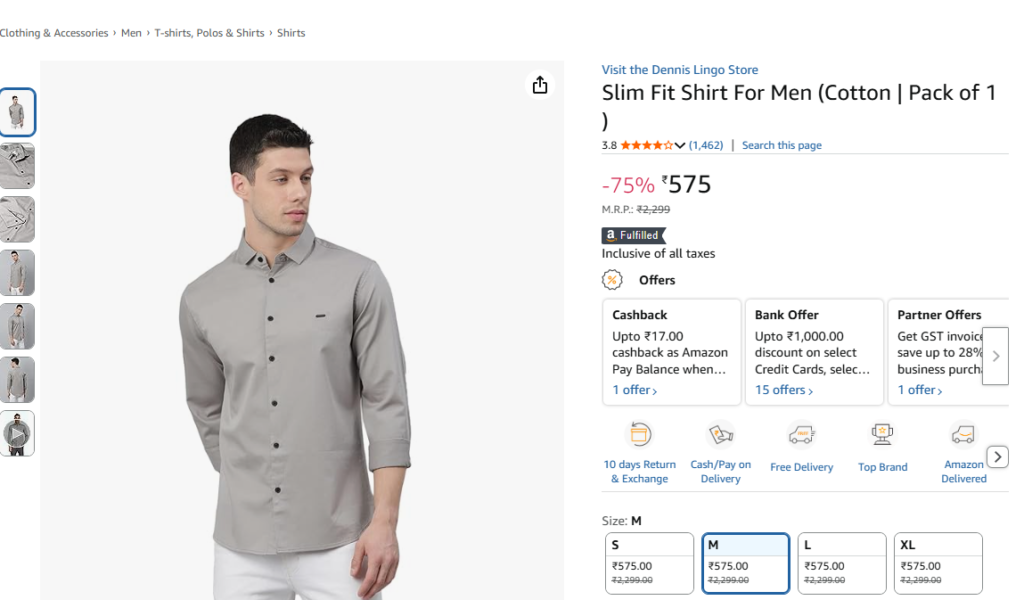Click the share icon on product image

[x=540, y=85]
